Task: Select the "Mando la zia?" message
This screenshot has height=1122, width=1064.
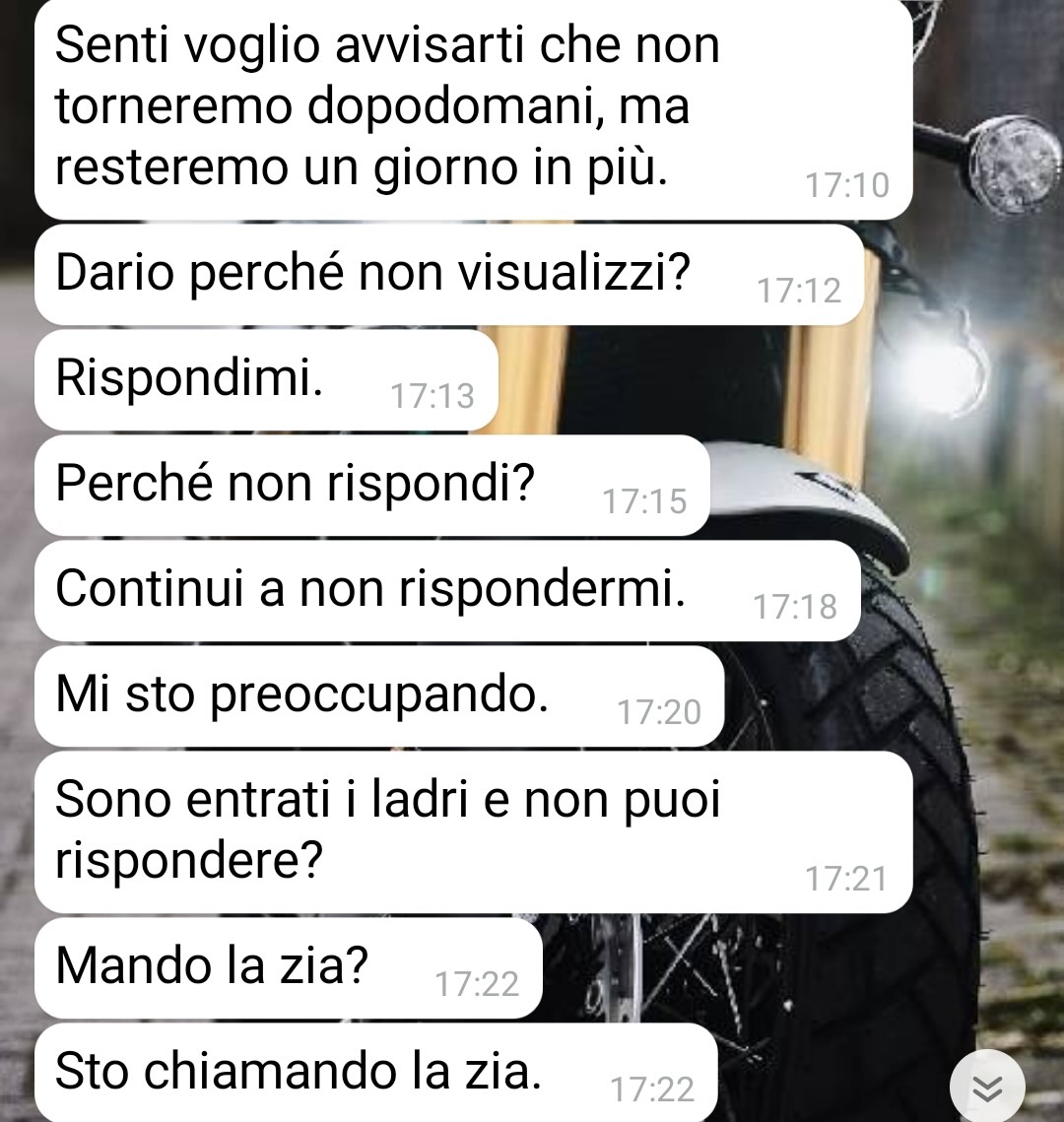Action: tap(289, 968)
